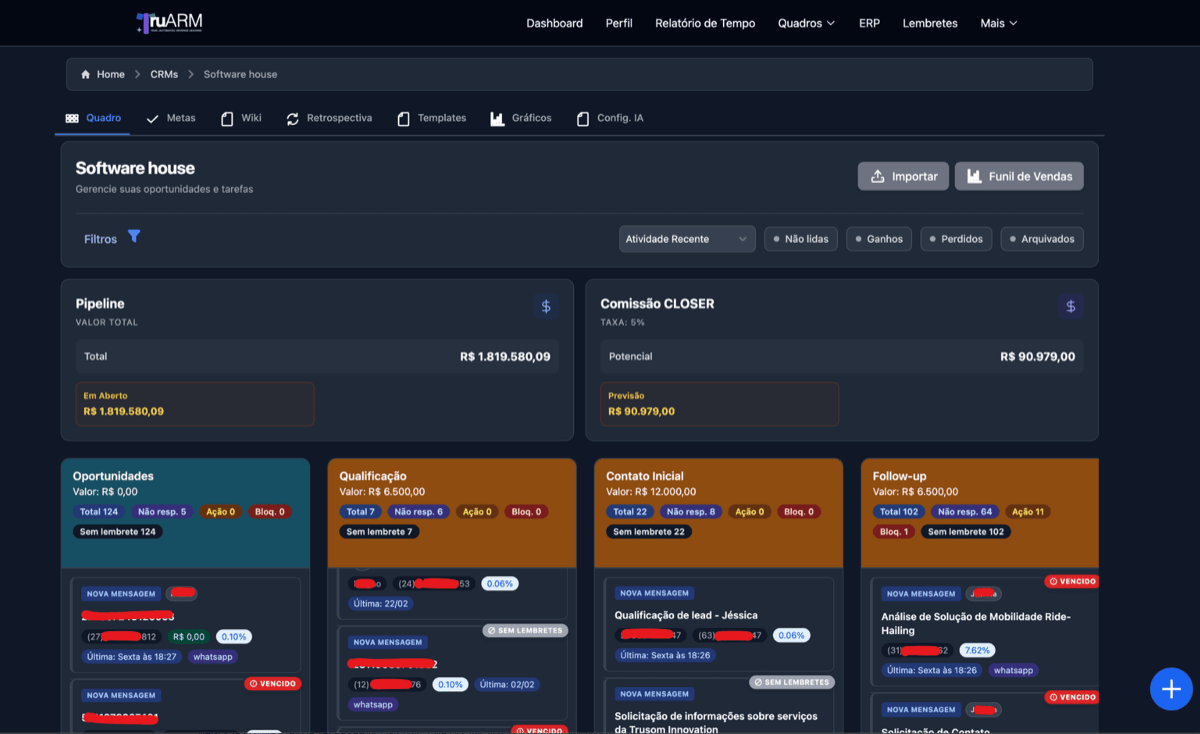This screenshot has width=1200, height=734.
Task: Click the Templates clipboard icon
Action: [404, 119]
